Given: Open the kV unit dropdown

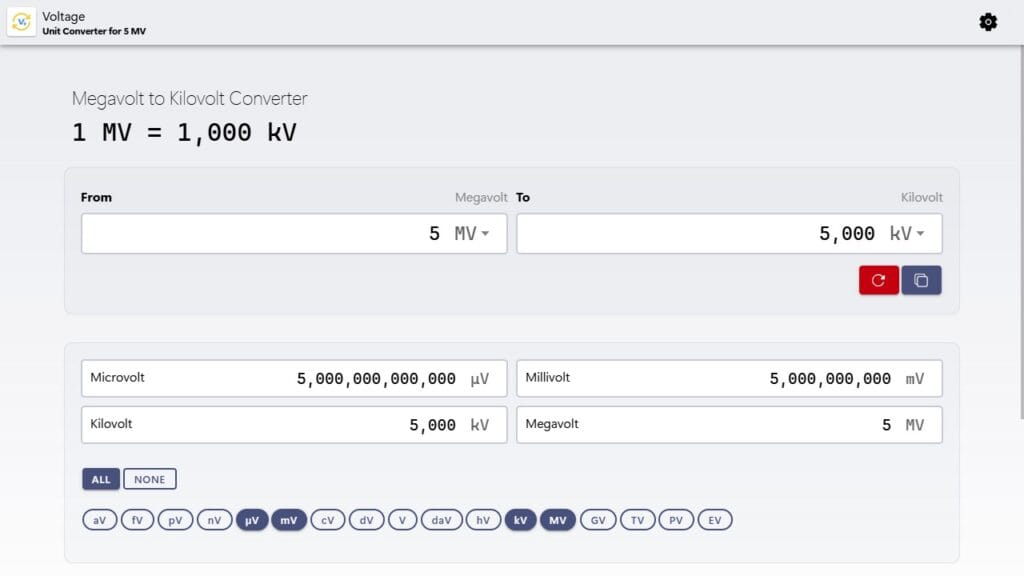Looking at the screenshot, I should click(907, 233).
